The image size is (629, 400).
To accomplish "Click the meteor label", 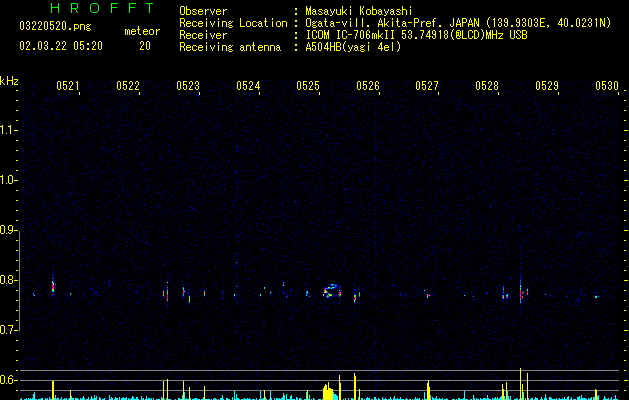I will tap(142, 31).
